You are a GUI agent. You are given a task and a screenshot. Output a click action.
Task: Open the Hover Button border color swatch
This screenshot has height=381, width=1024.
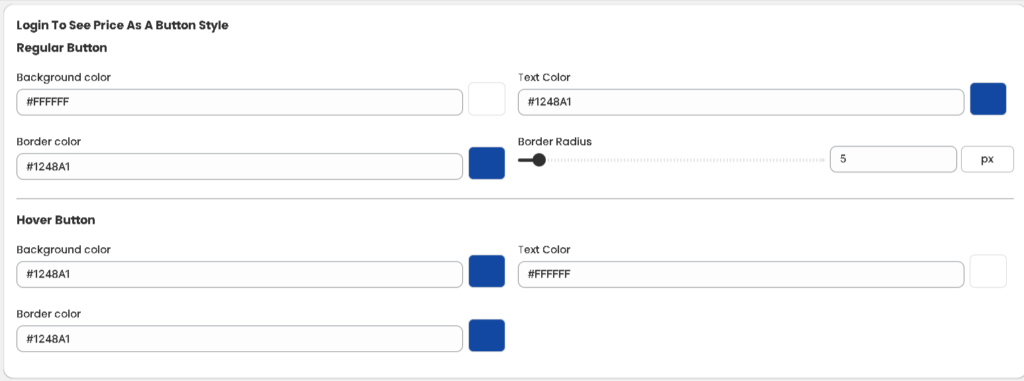[x=487, y=335]
